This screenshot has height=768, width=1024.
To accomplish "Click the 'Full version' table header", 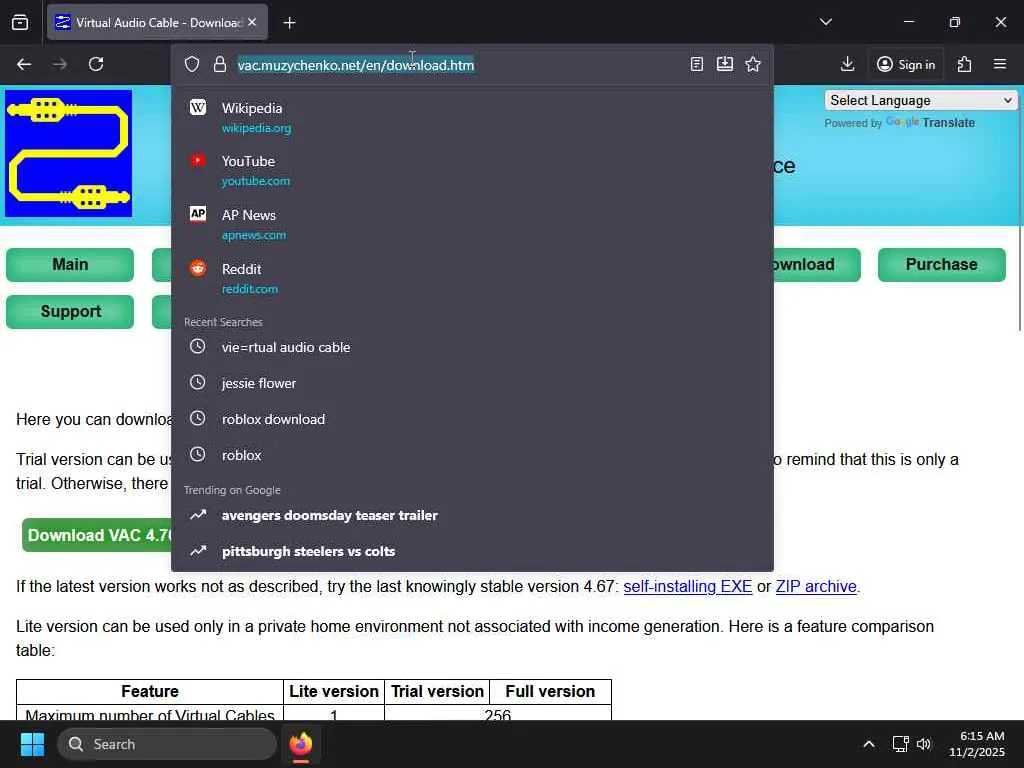I will 550,691.
